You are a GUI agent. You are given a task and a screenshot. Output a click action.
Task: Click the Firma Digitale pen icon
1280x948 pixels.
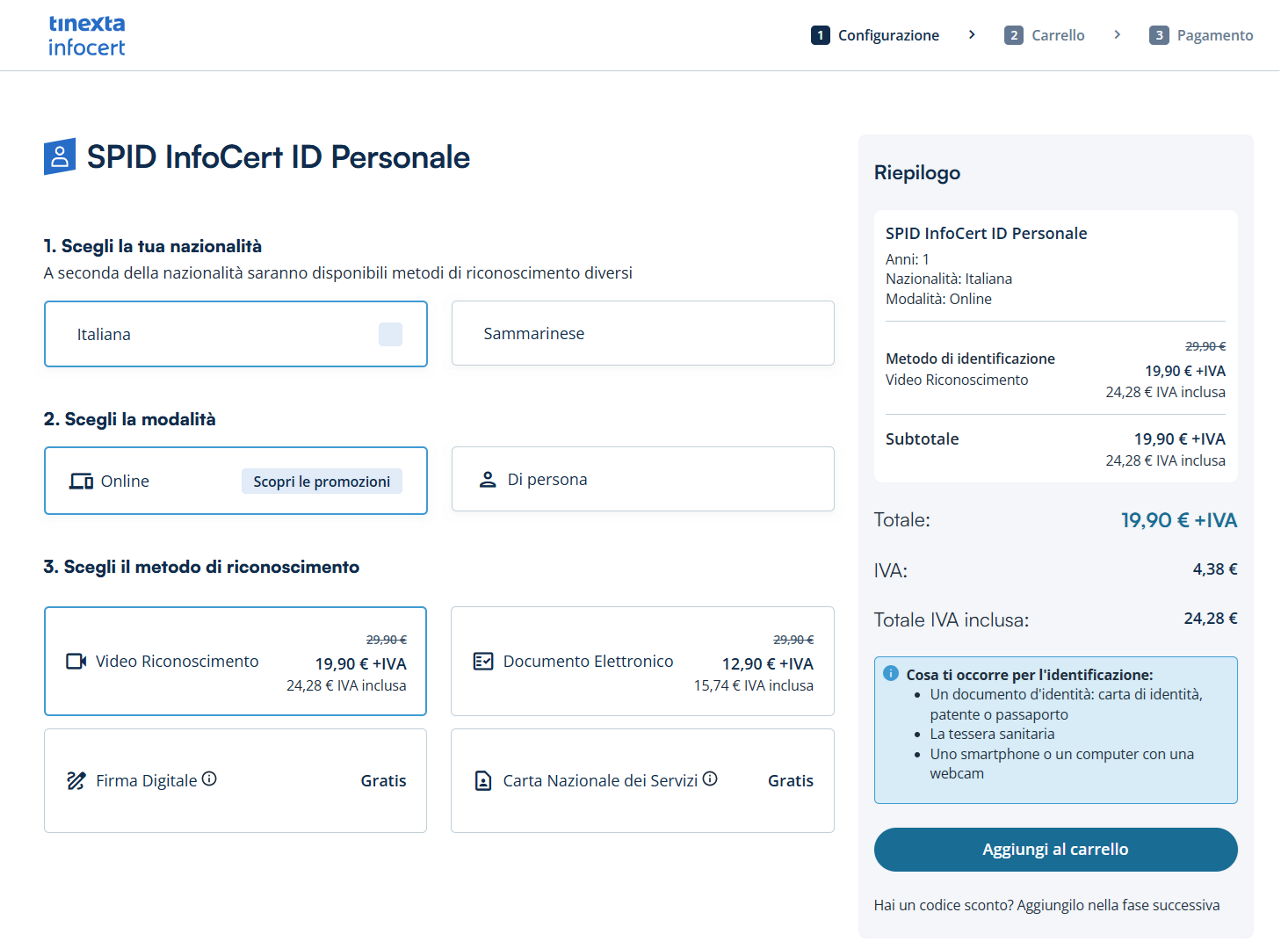[76, 781]
